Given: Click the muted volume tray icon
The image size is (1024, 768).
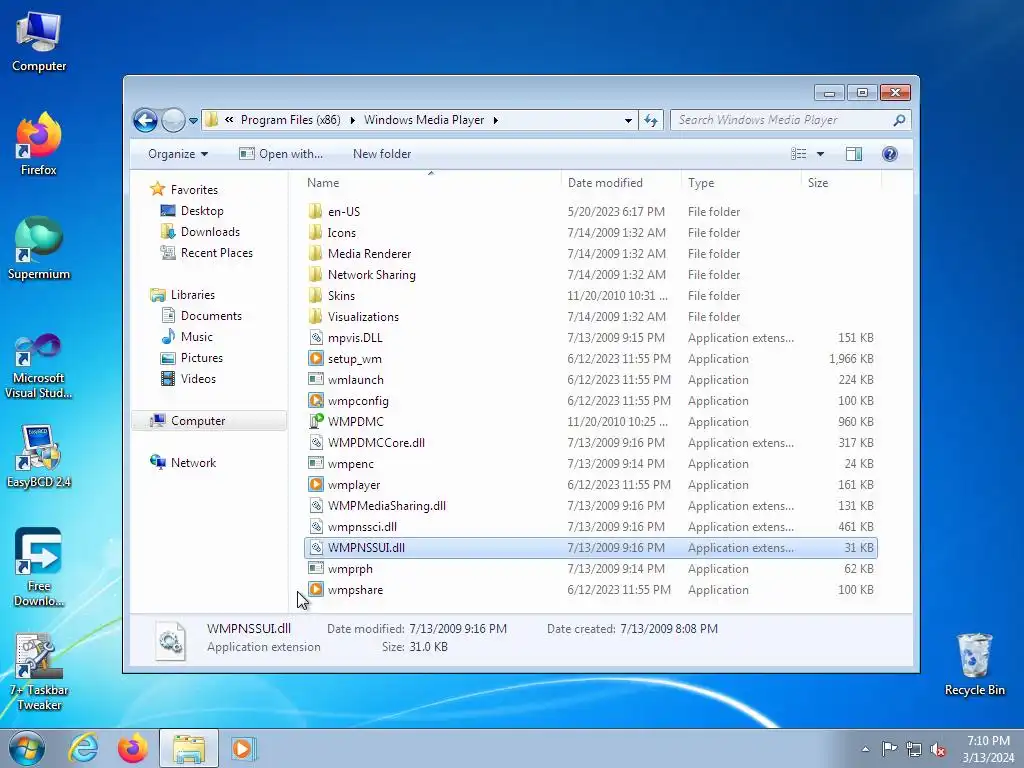Looking at the screenshot, I should 938,749.
